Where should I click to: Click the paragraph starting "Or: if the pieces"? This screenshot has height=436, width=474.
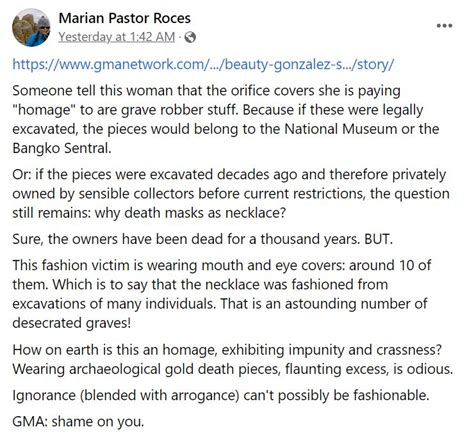point(231,194)
